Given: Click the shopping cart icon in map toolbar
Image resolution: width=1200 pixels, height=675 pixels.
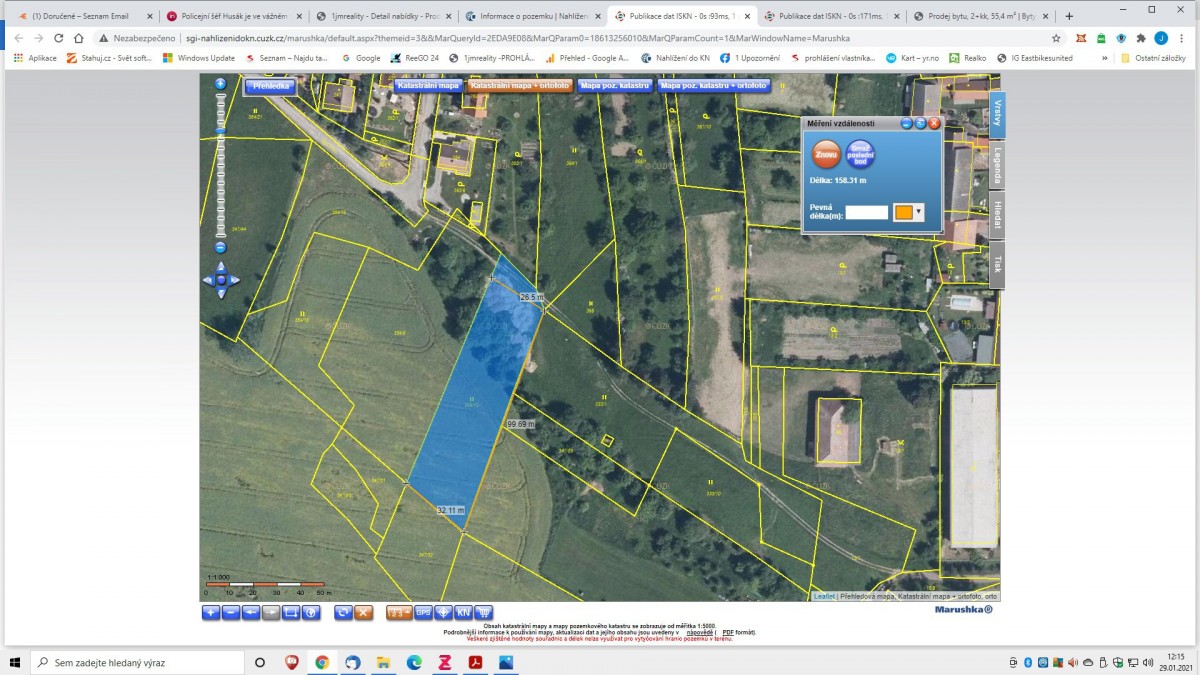Looking at the screenshot, I should coord(484,612).
